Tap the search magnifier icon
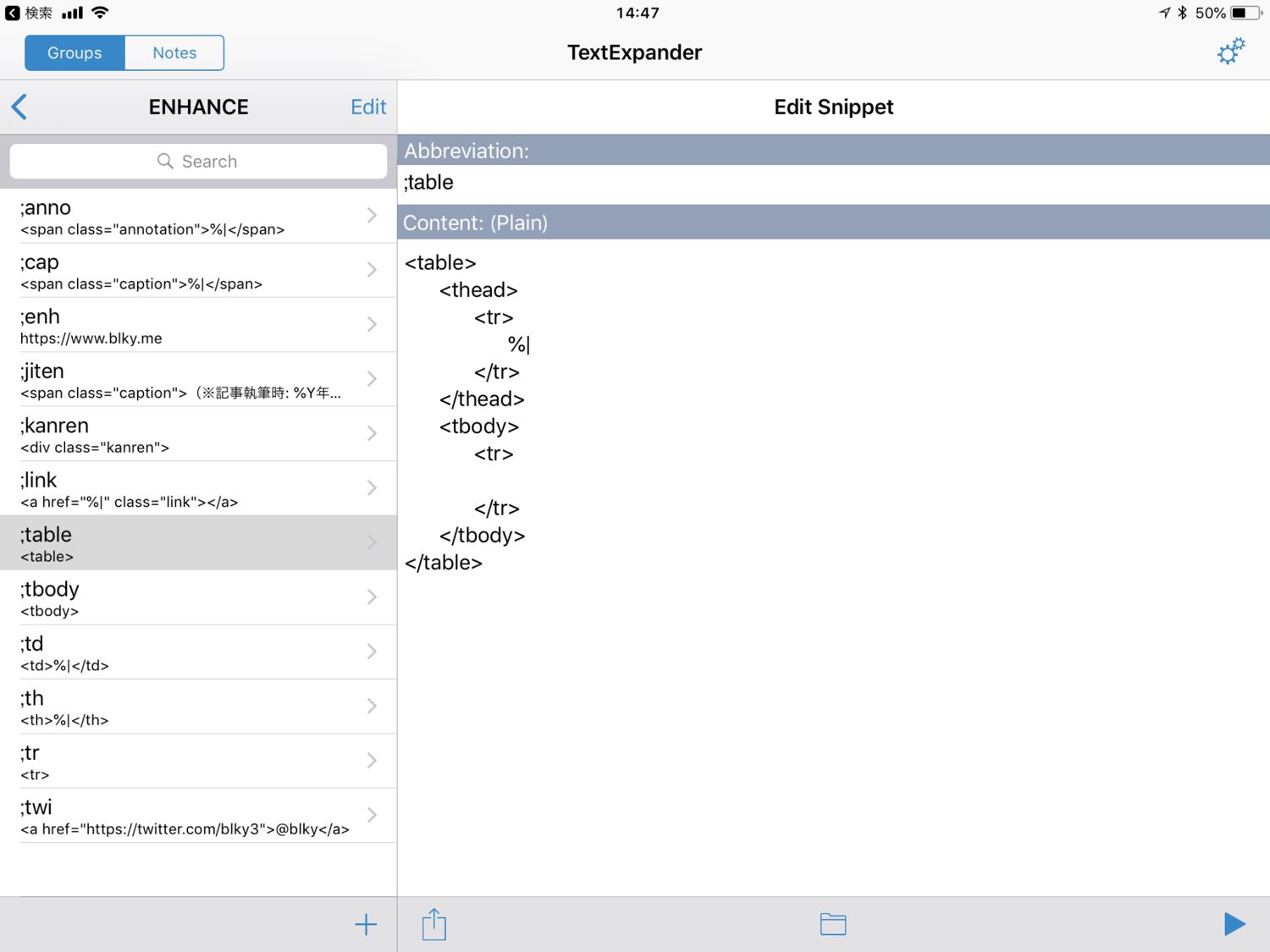Viewport: 1270px width, 952px height. [x=165, y=161]
